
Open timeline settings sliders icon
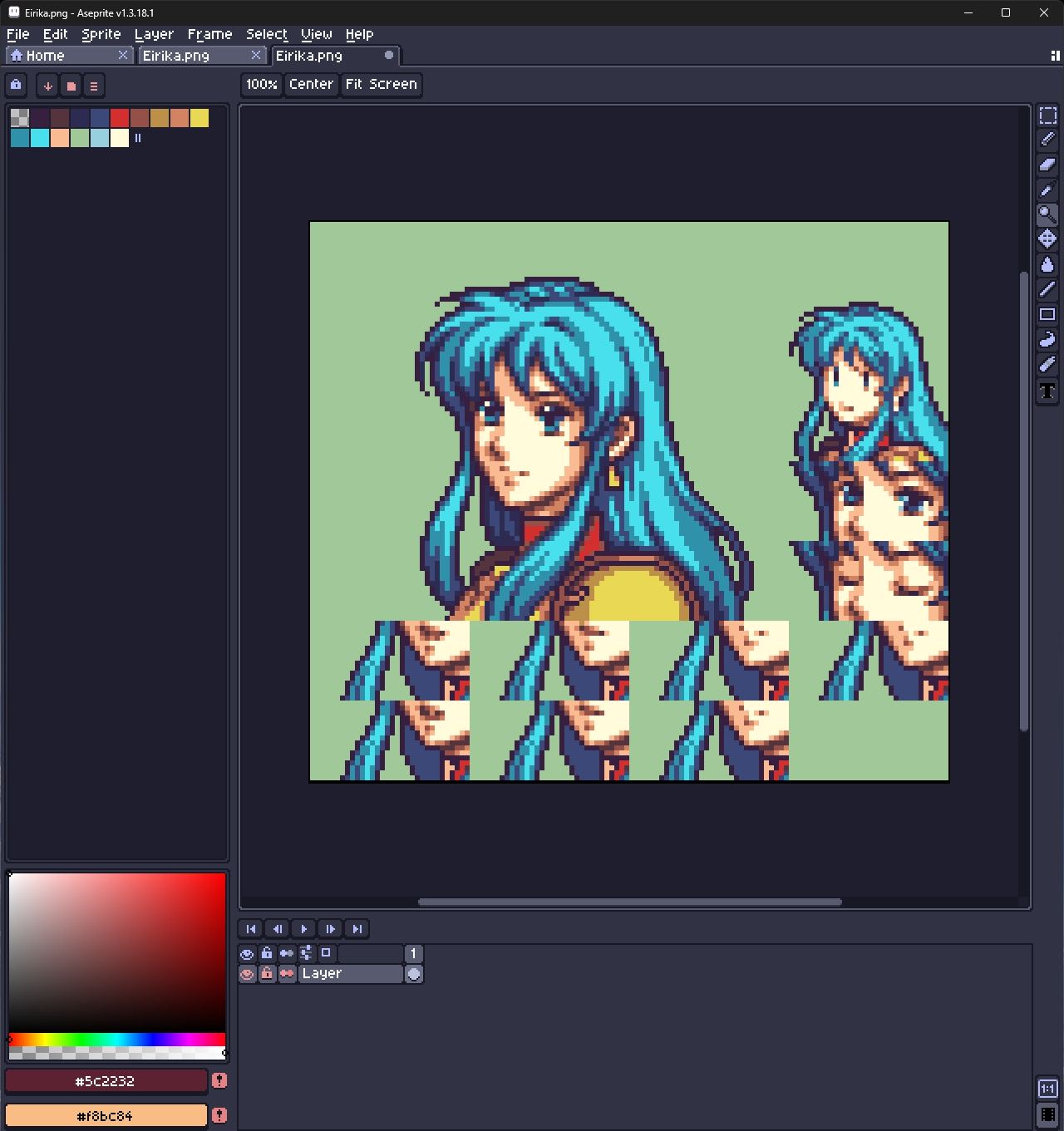point(307,953)
